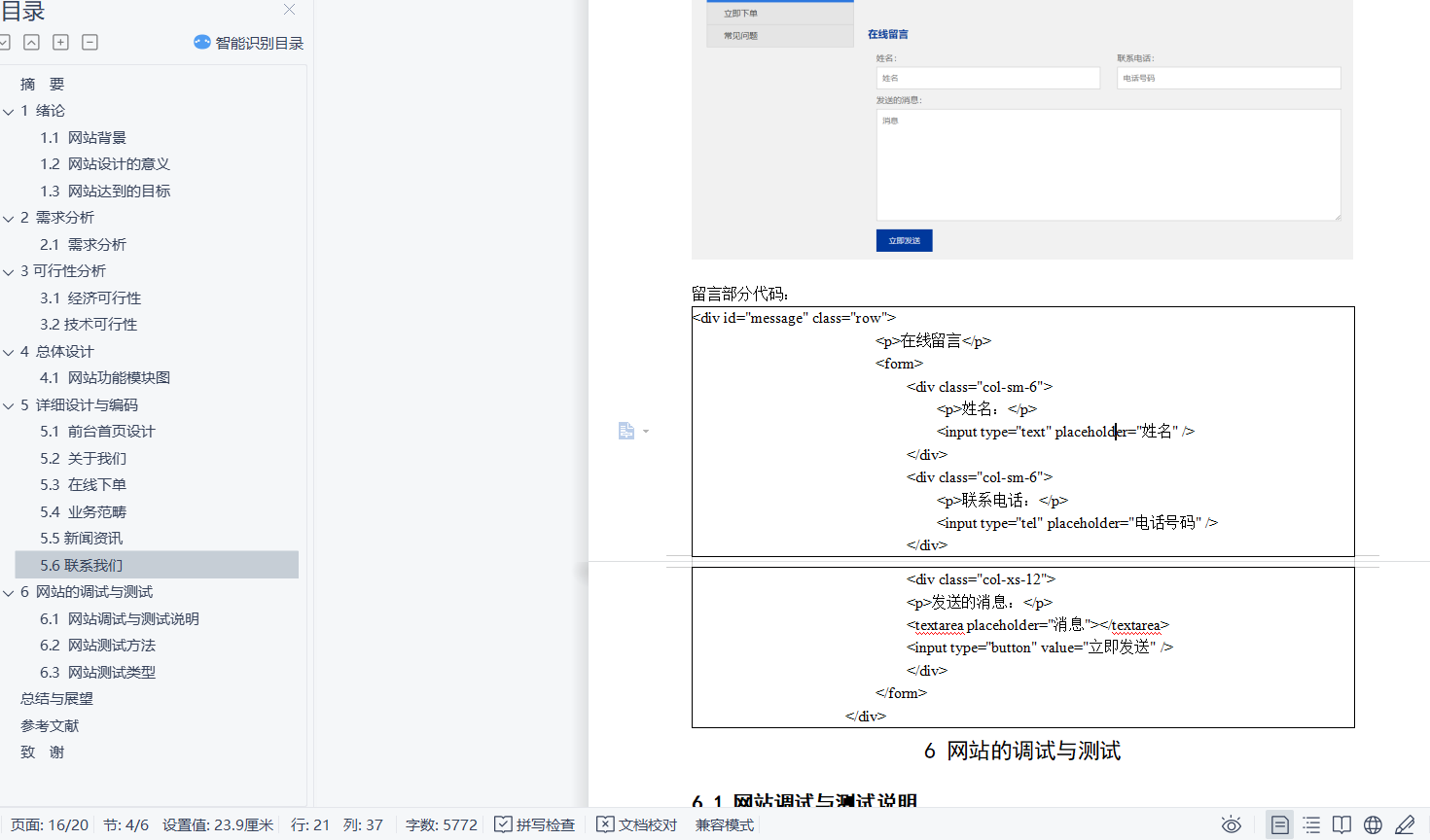Screen dimensions: 1430x840
Task: Collapse the 6 网站的调试与测试 outline section
Action: pyautogui.click(x=9, y=592)
